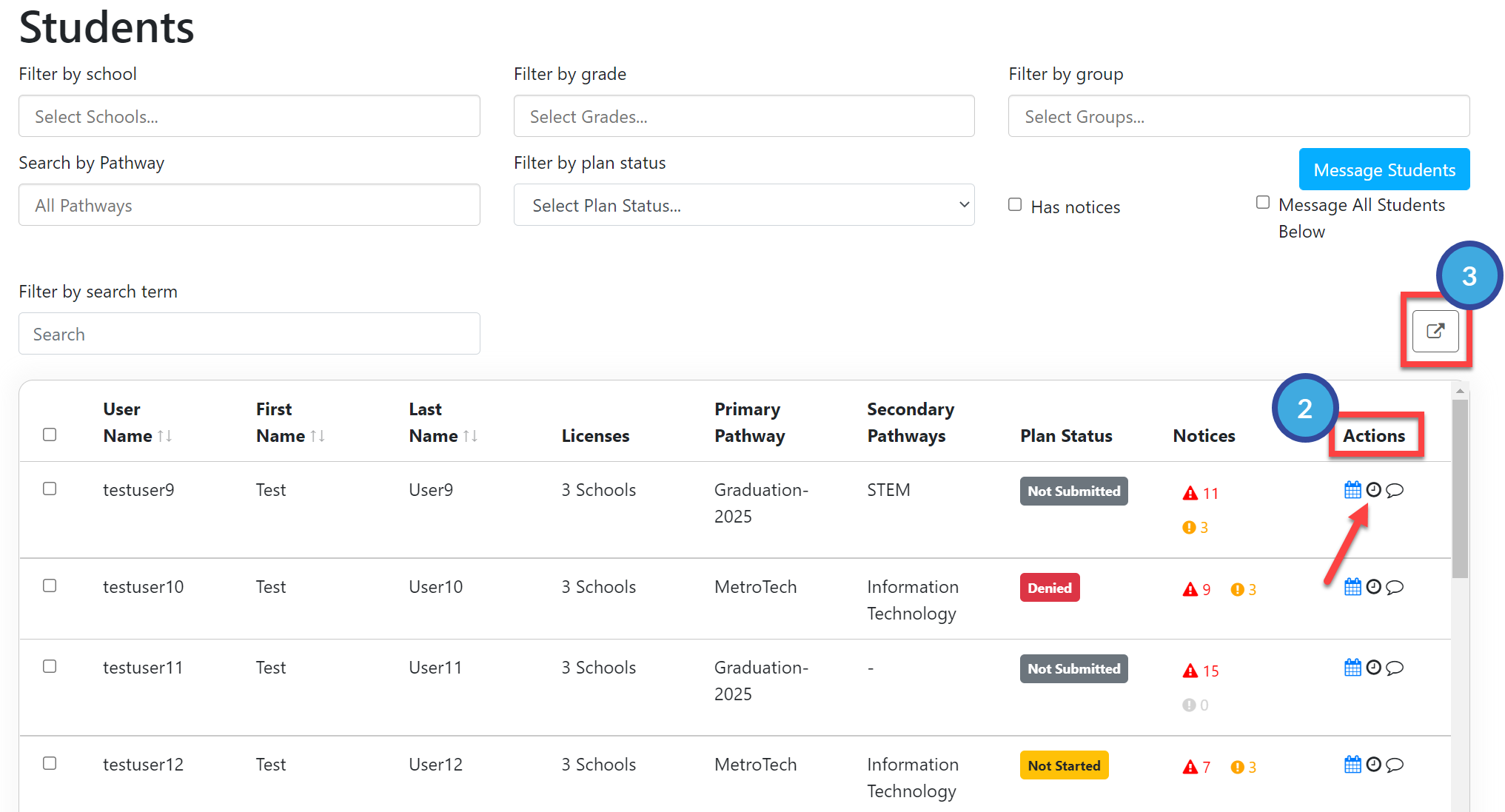Select the testuser11 row checkbox
Viewport: 1505px width, 812px height.
tap(50, 666)
